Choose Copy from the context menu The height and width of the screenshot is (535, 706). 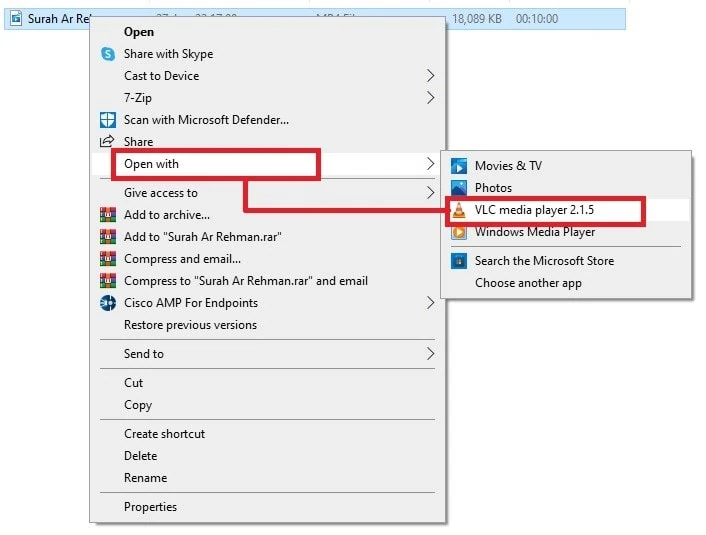pos(267,405)
